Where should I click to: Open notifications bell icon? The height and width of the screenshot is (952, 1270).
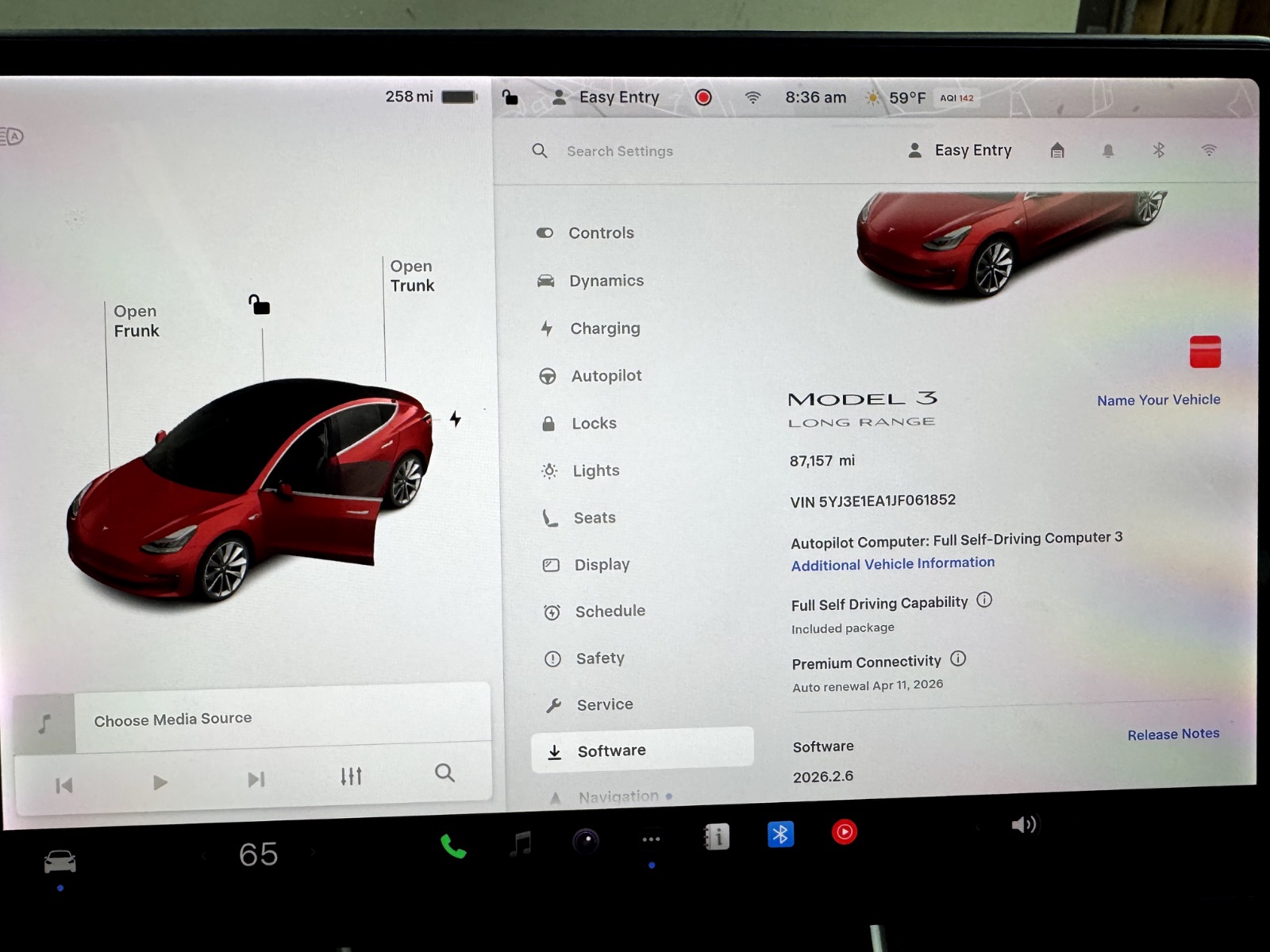coord(1108,151)
